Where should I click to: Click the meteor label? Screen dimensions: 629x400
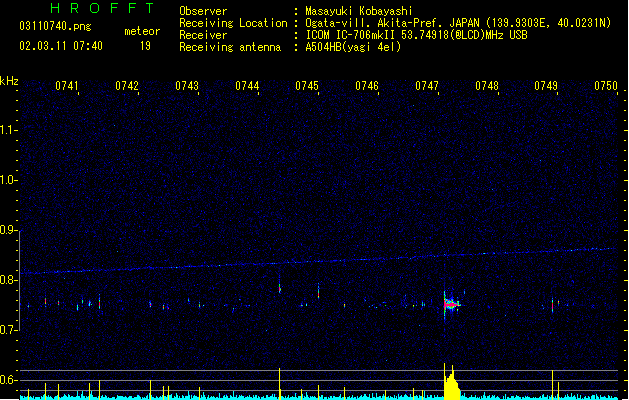[x=142, y=31]
